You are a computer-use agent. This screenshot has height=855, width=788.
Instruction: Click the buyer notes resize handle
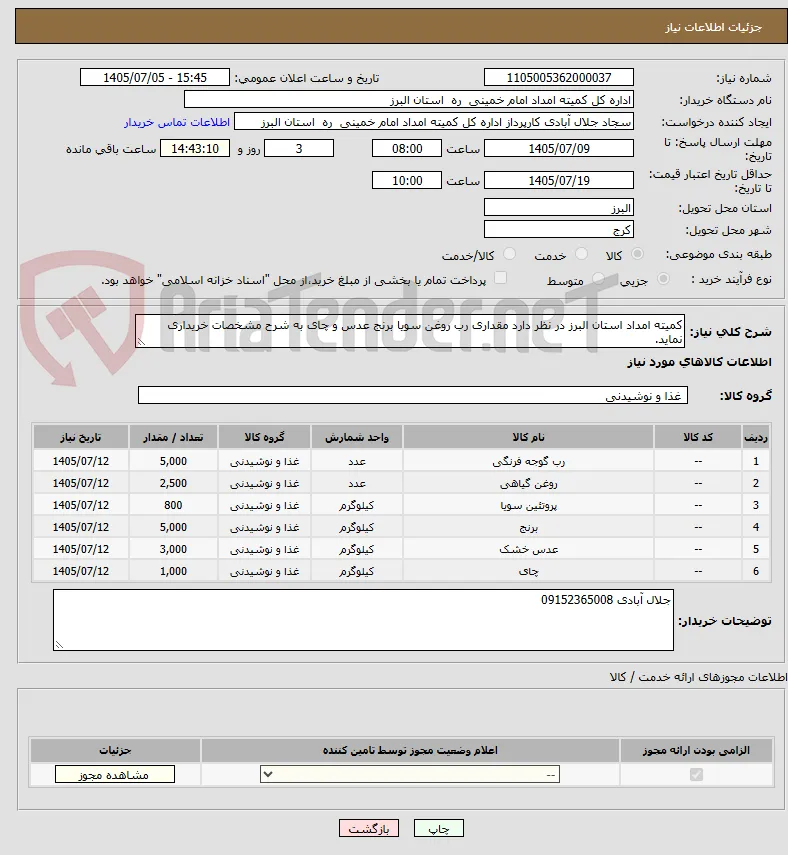59,645
